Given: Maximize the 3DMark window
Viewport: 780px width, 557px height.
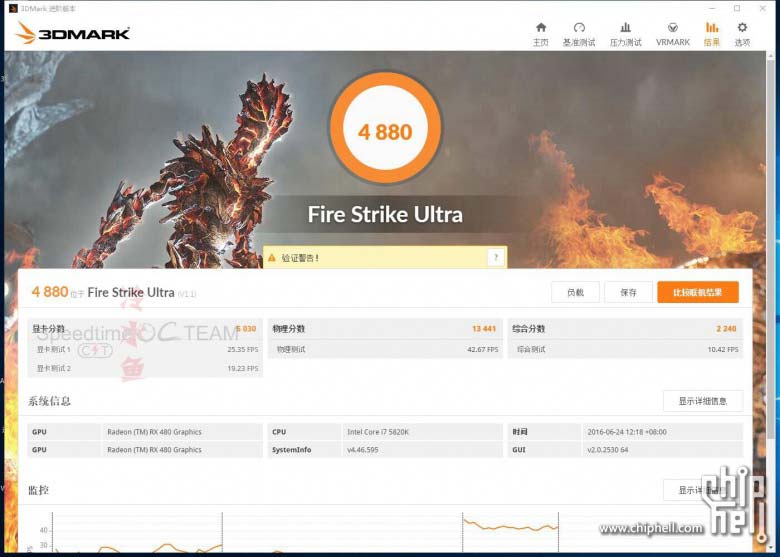Looking at the screenshot, I should (737, 8).
